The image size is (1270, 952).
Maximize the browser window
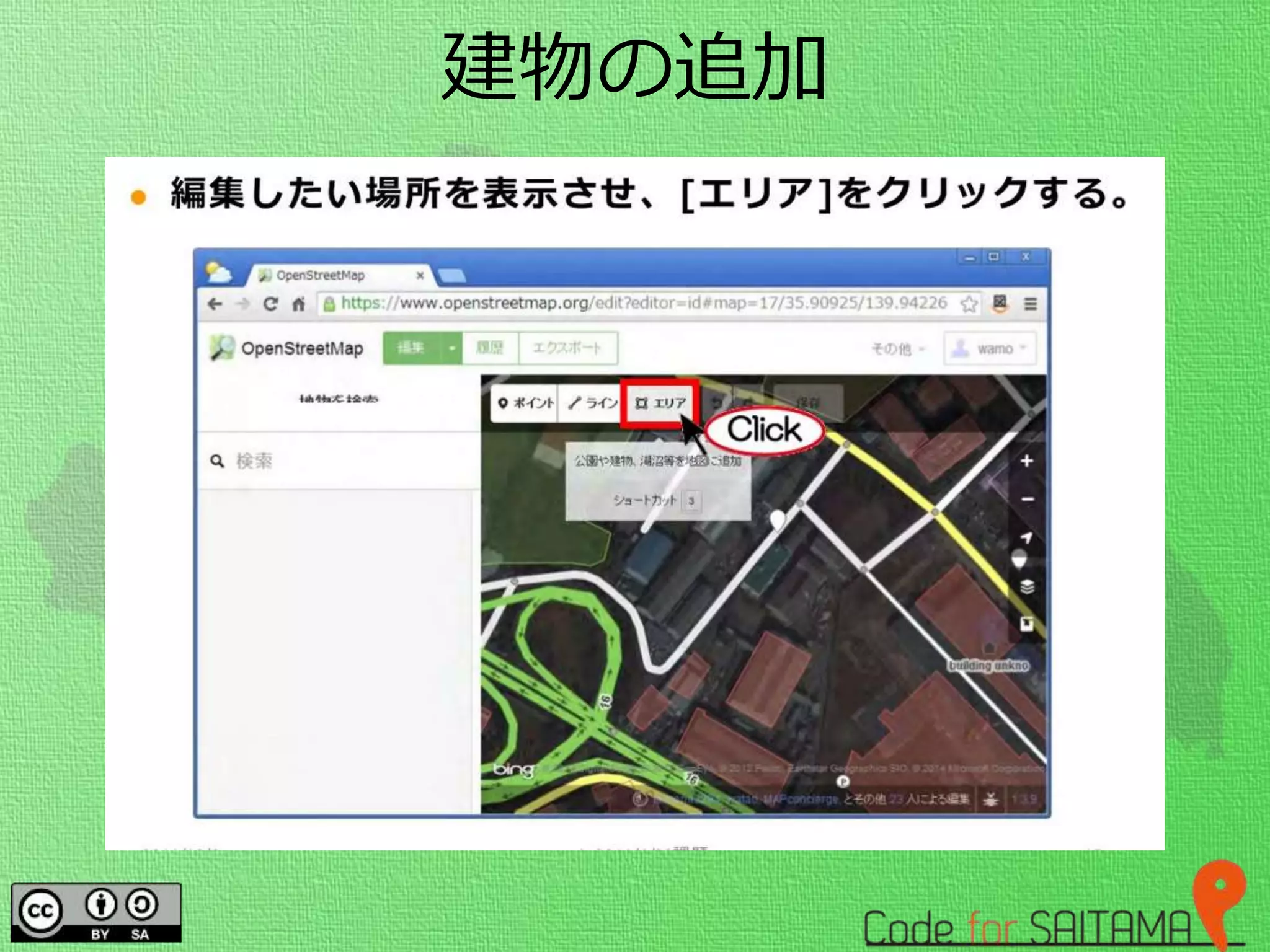[x=993, y=257]
